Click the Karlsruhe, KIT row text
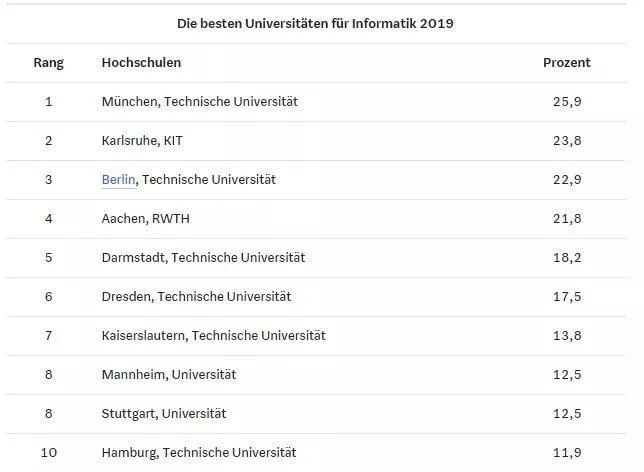This screenshot has width=644, height=472. coord(142,140)
